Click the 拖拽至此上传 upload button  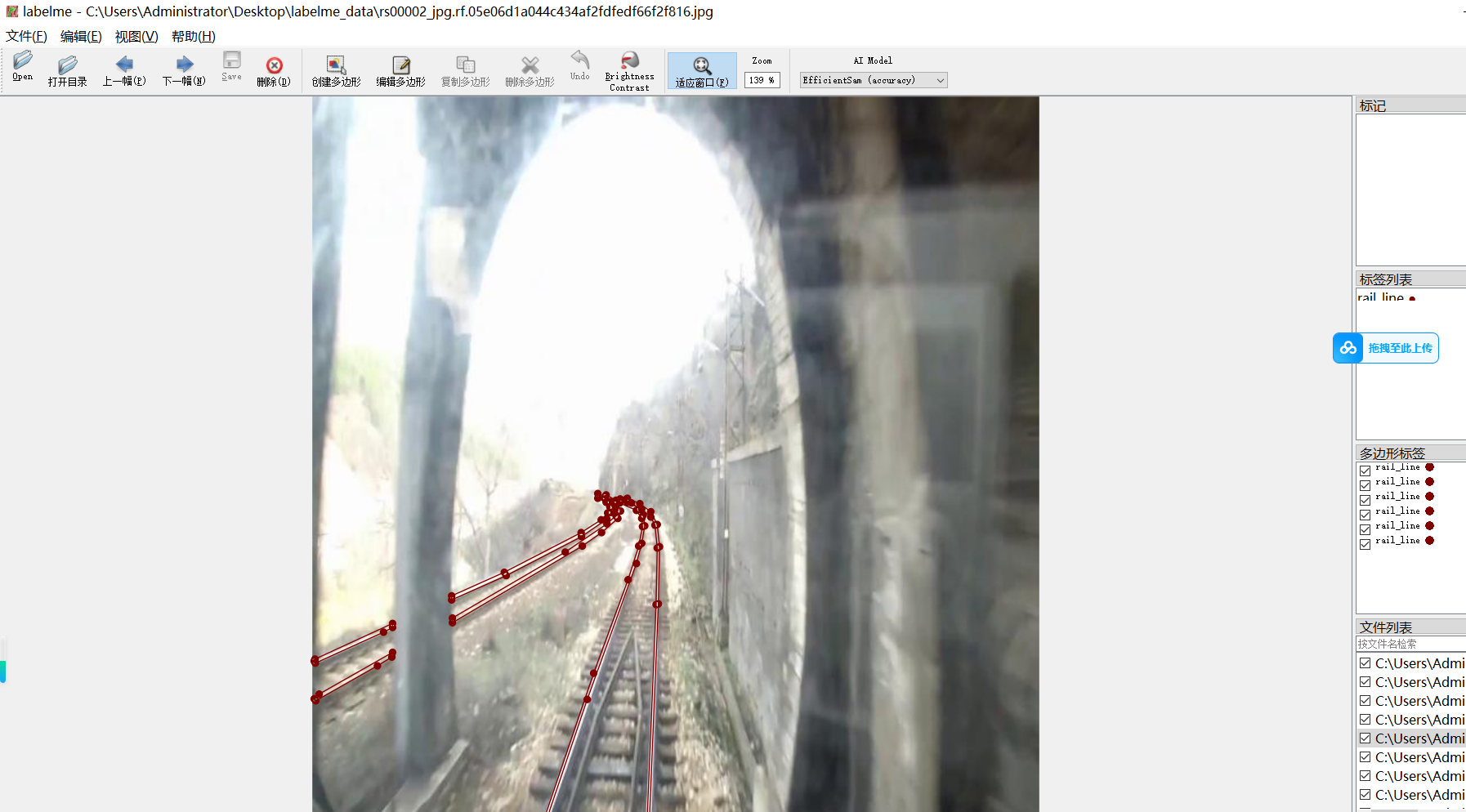(x=1386, y=348)
